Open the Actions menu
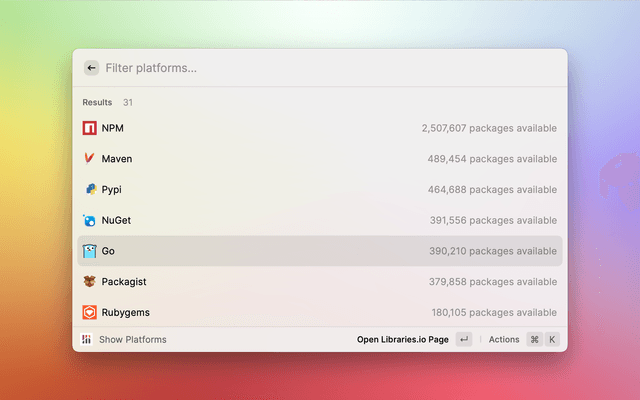 (504, 339)
